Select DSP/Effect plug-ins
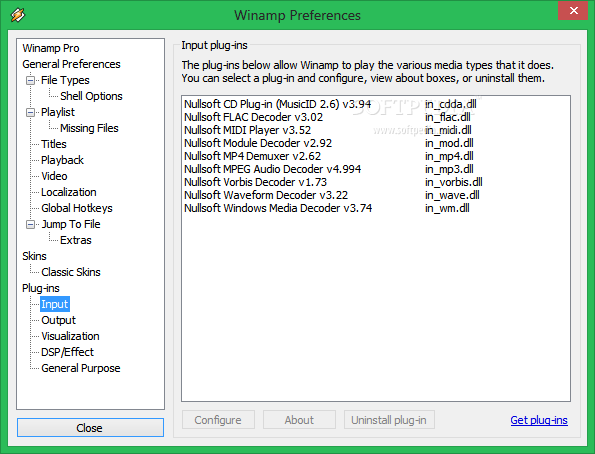This screenshot has height=454, width=595. click(x=67, y=352)
